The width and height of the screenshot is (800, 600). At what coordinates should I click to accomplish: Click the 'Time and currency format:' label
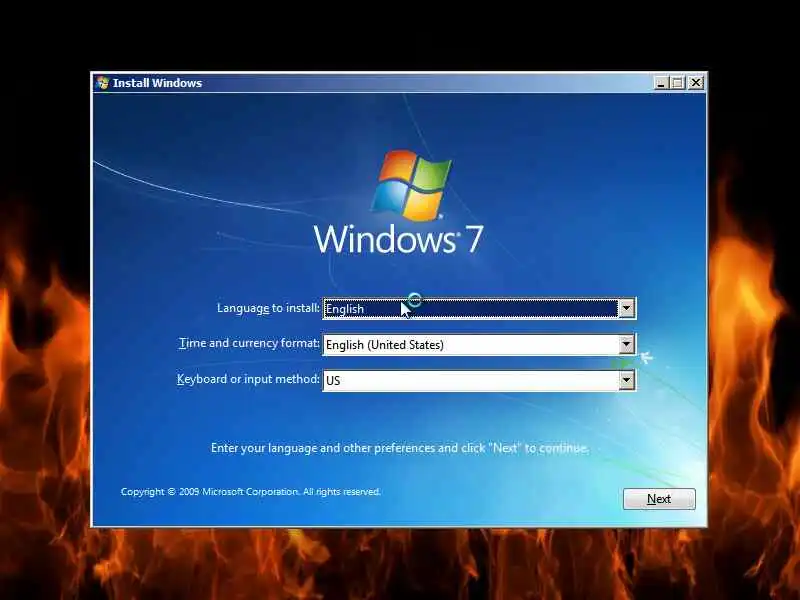click(x=249, y=343)
